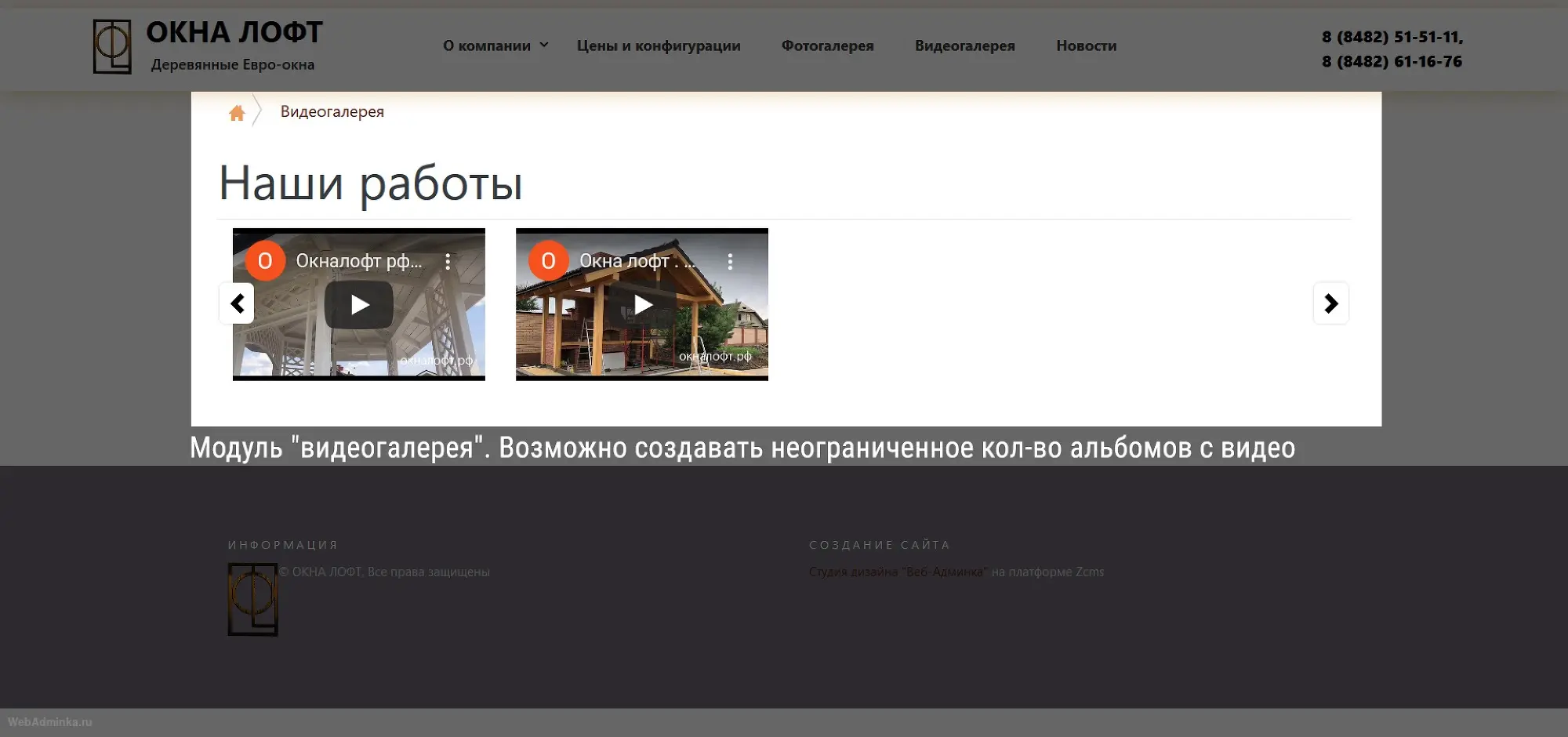Go to previous videos with left arrow
This screenshot has width=1568, height=737.
coord(237,303)
